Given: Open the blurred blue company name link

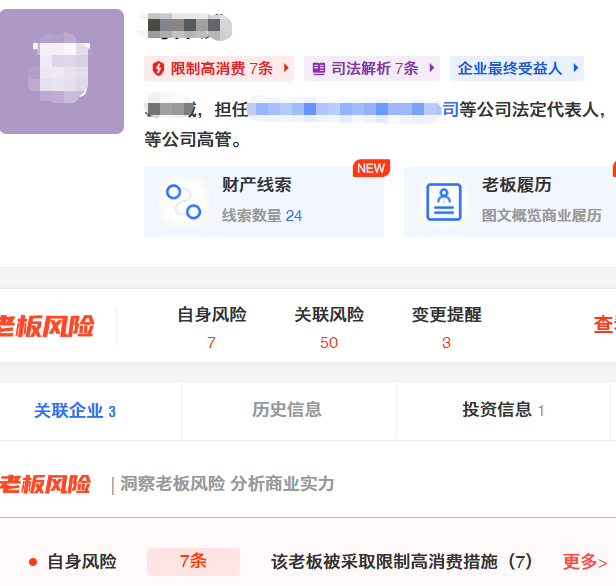Looking at the screenshot, I should point(353,109).
